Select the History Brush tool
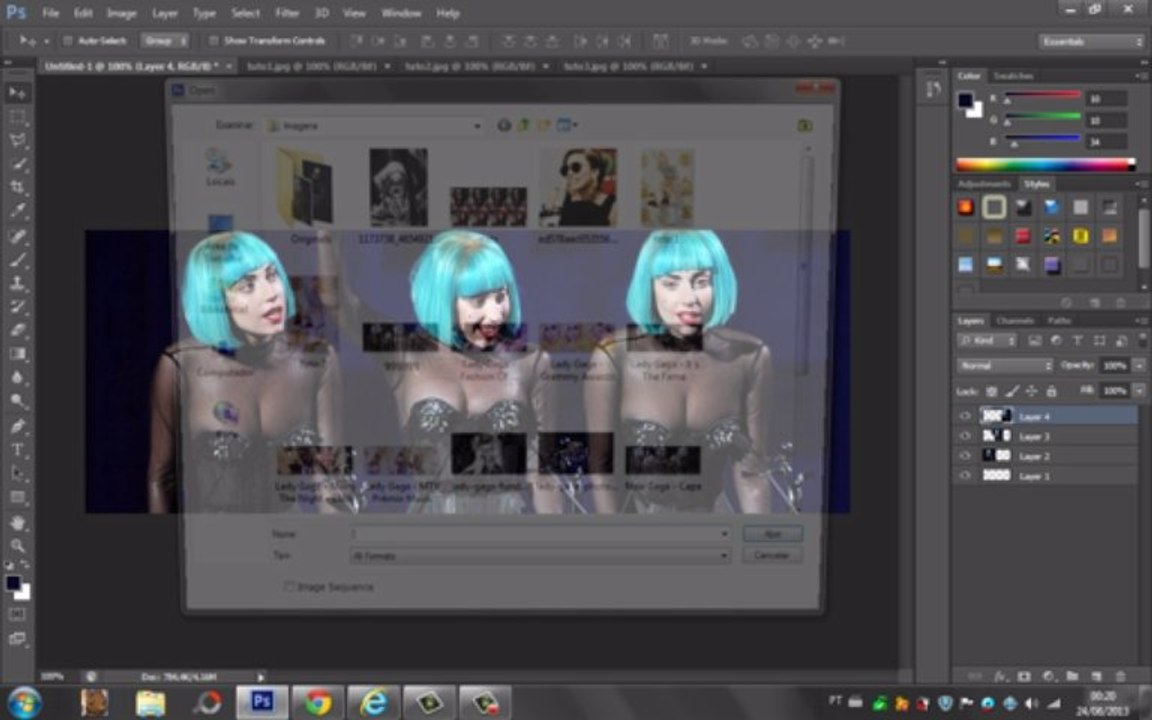Image resolution: width=1152 pixels, height=720 pixels. click(x=18, y=306)
